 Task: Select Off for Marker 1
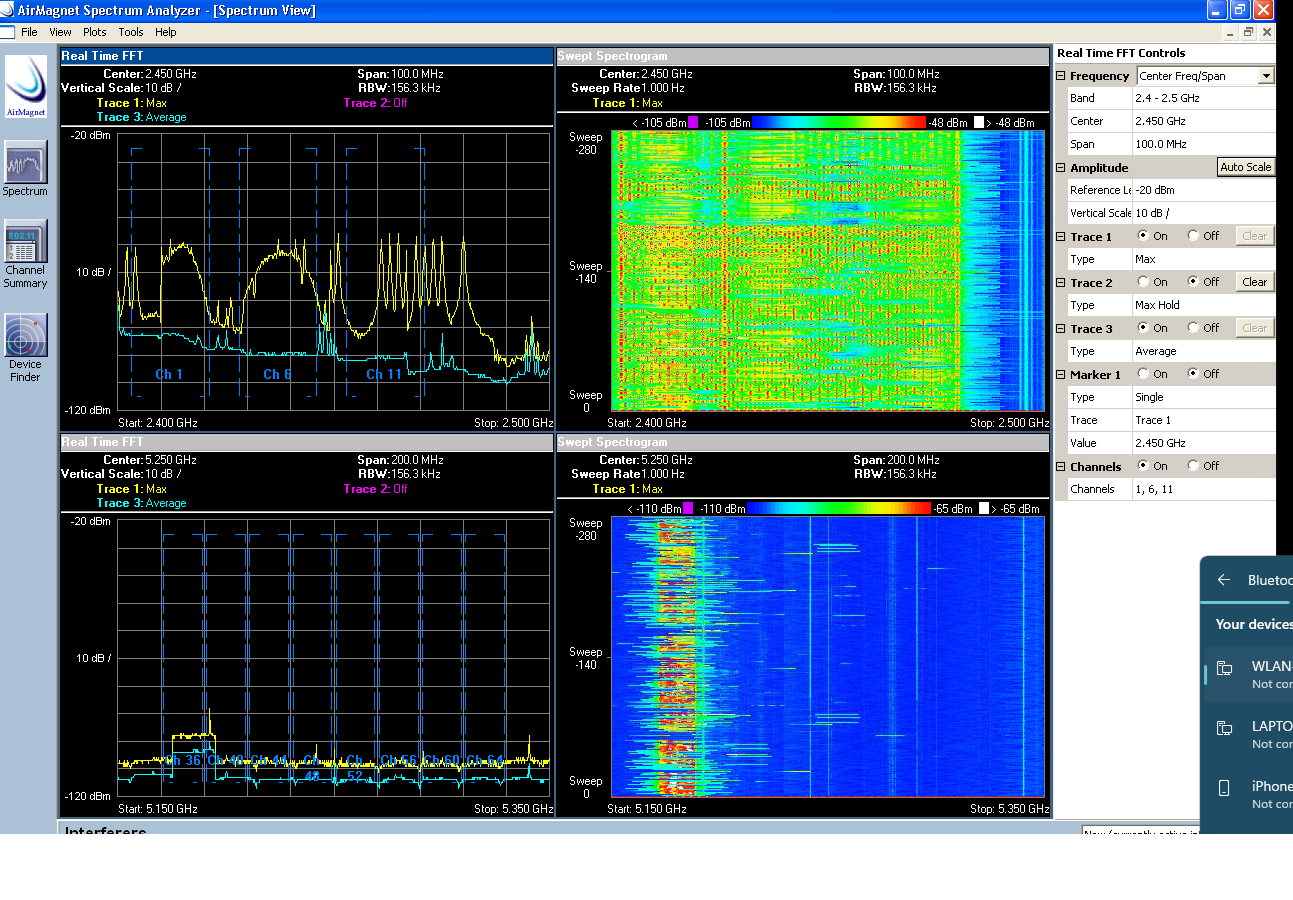(1193, 374)
